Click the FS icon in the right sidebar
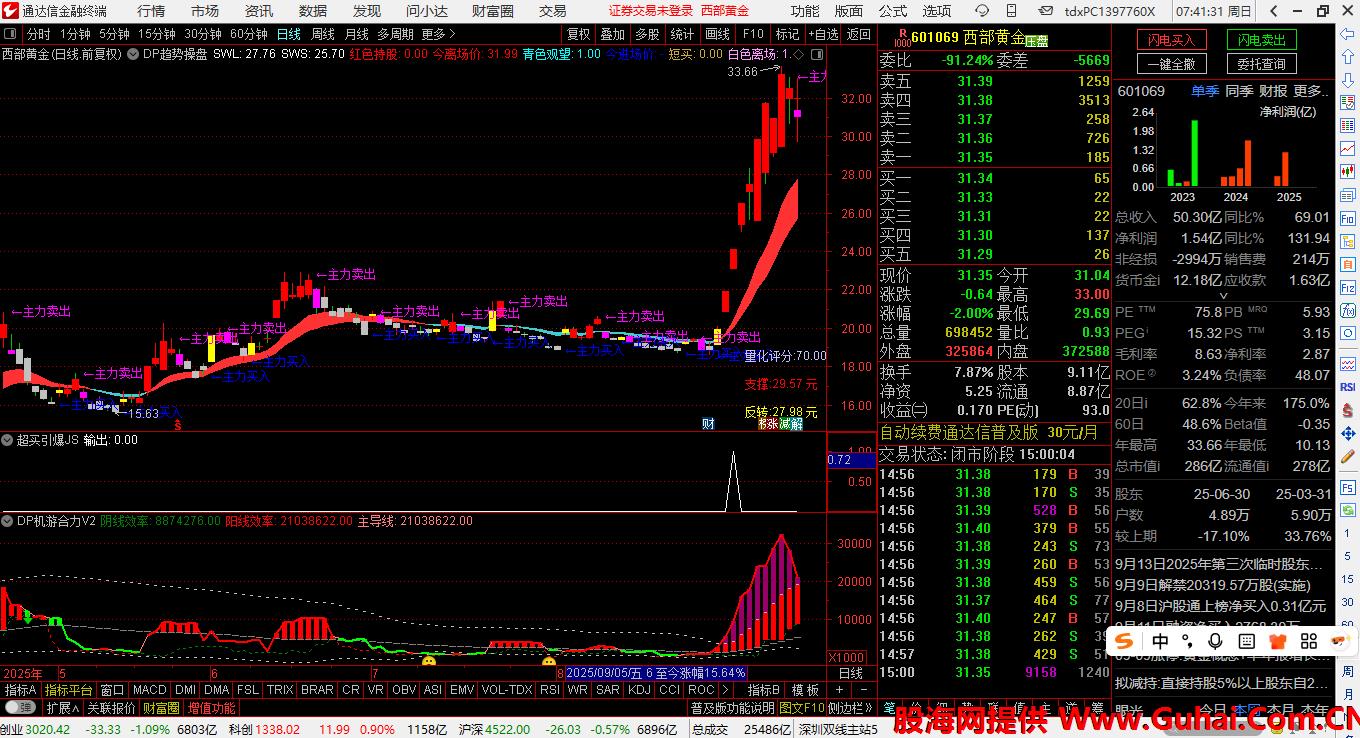Image resolution: width=1360 pixels, height=738 pixels. point(1347,487)
